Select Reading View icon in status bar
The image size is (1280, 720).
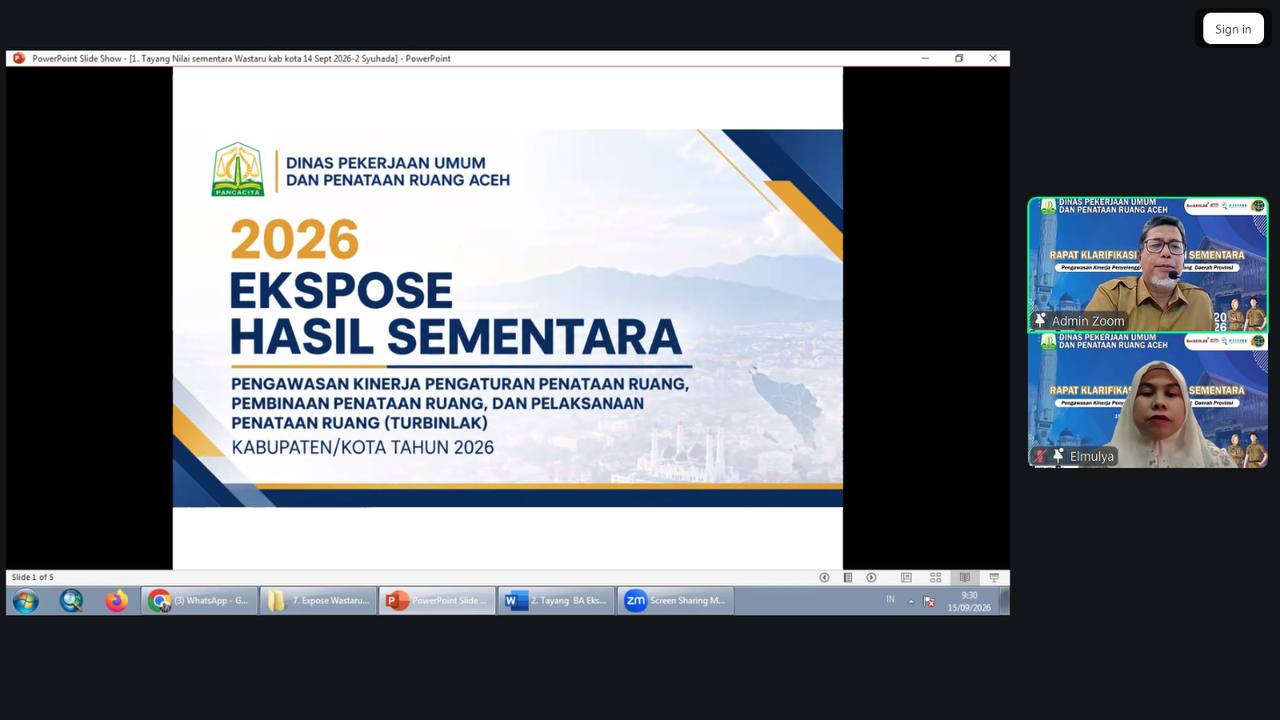pyautogui.click(x=964, y=577)
